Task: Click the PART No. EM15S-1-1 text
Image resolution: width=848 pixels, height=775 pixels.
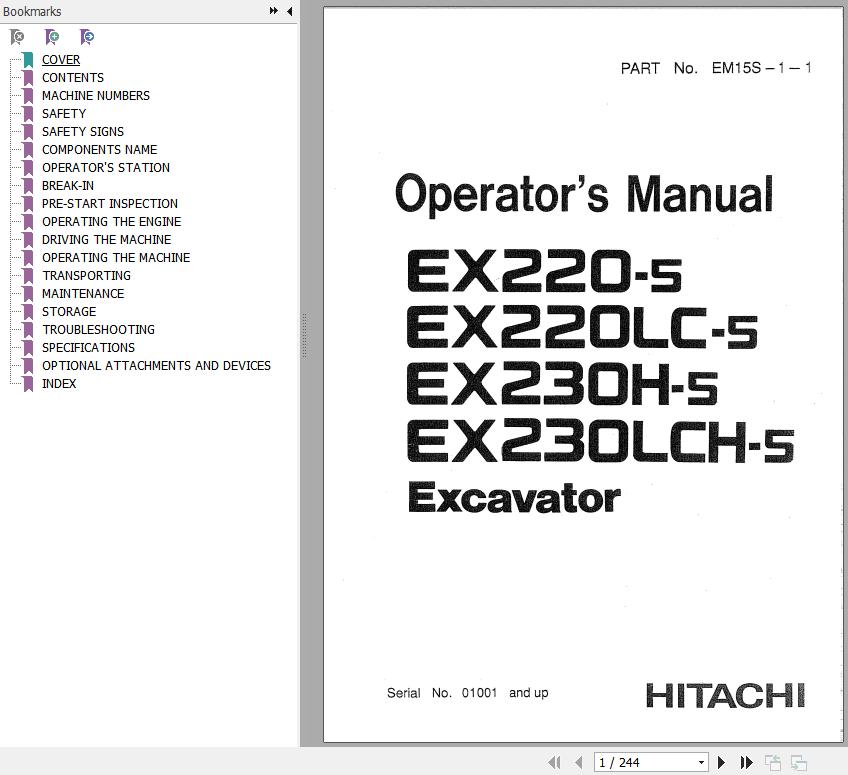Action: point(716,68)
